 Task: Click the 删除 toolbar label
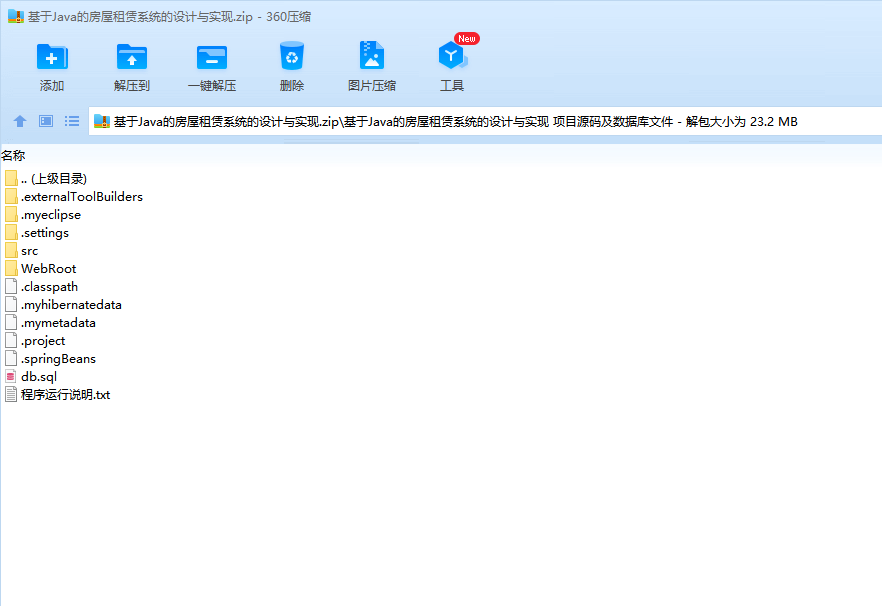point(291,86)
